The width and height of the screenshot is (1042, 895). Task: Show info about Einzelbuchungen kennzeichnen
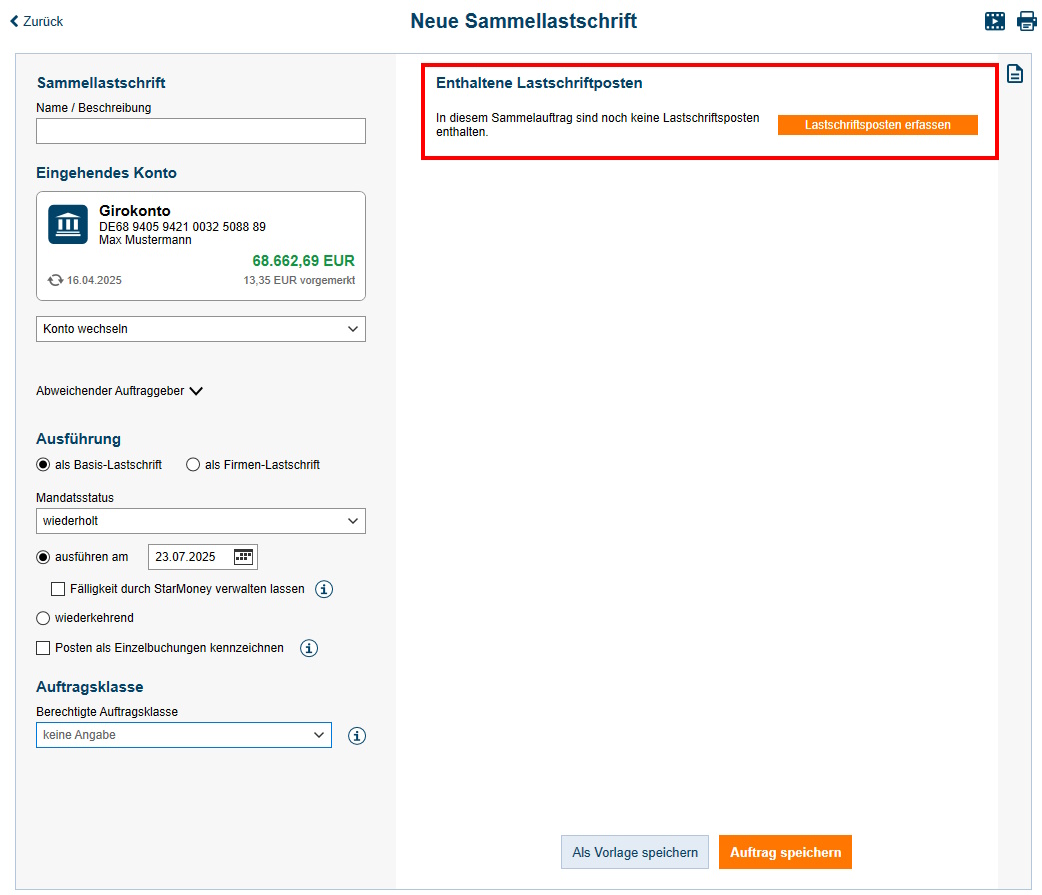click(309, 648)
